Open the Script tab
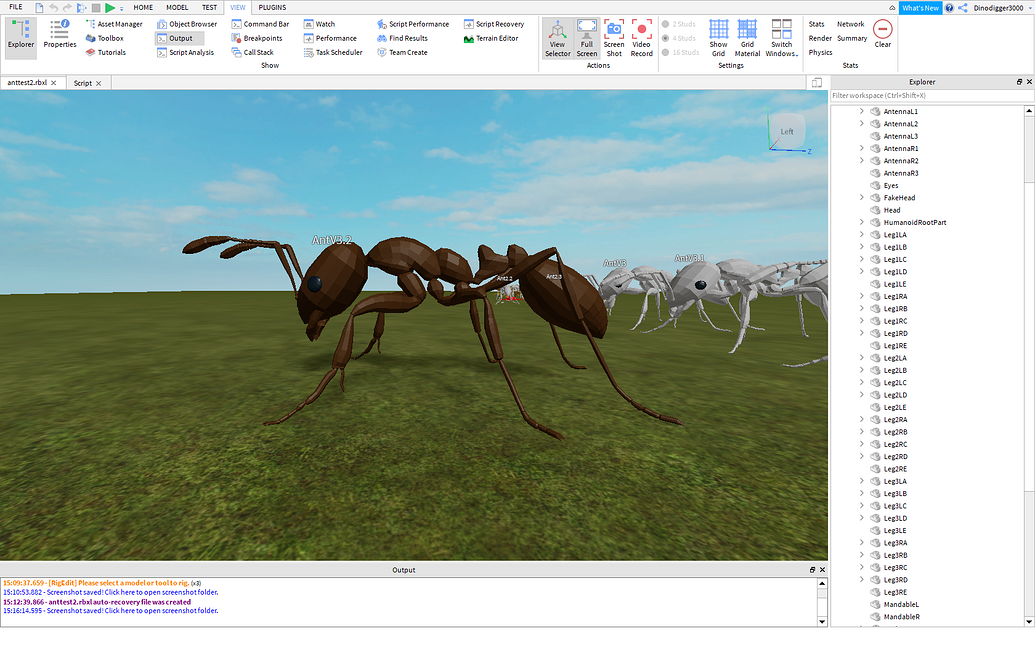The image size is (1035, 646). click(84, 83)
